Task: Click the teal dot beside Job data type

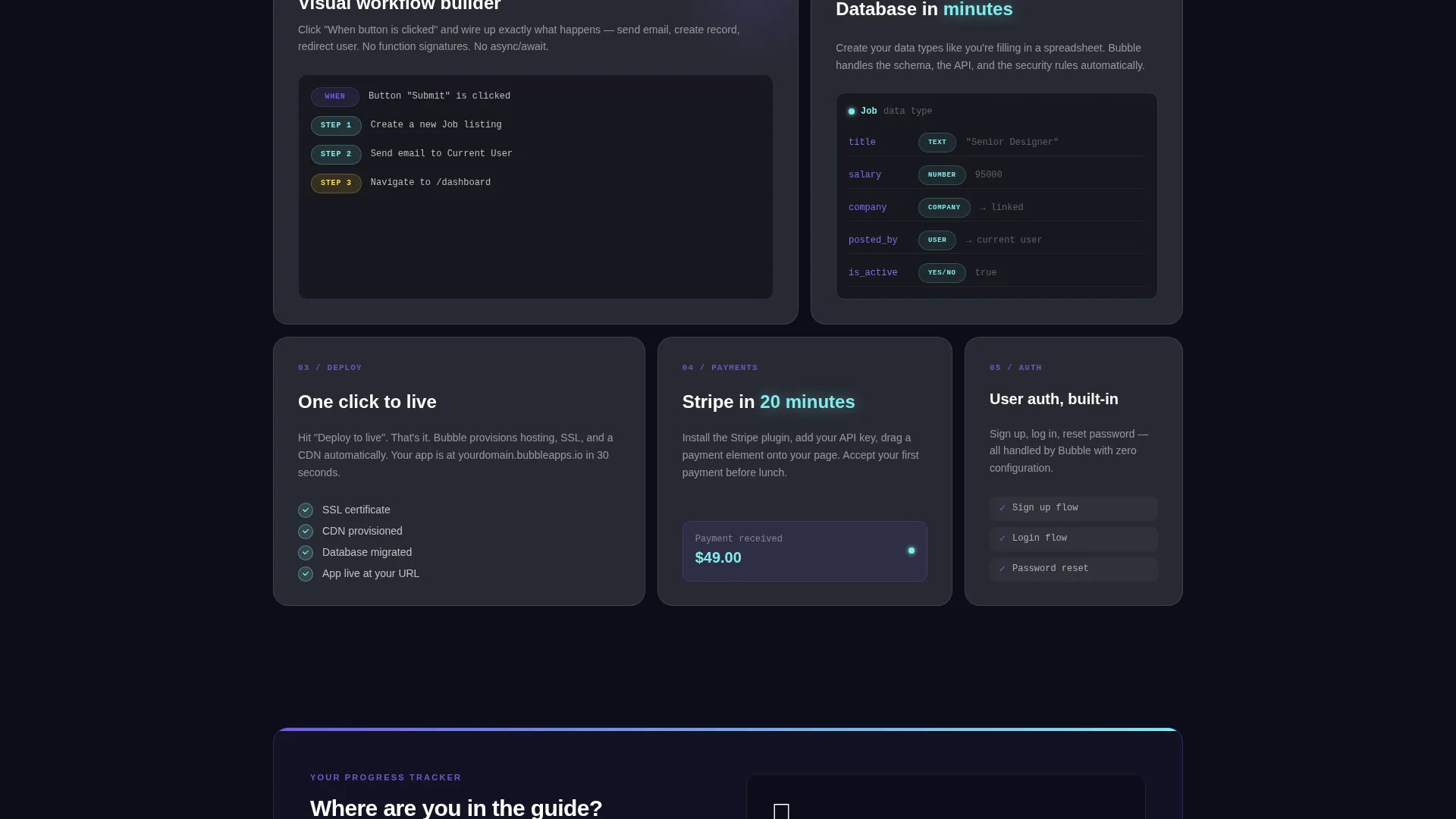Action: click(x=852, y=111)
